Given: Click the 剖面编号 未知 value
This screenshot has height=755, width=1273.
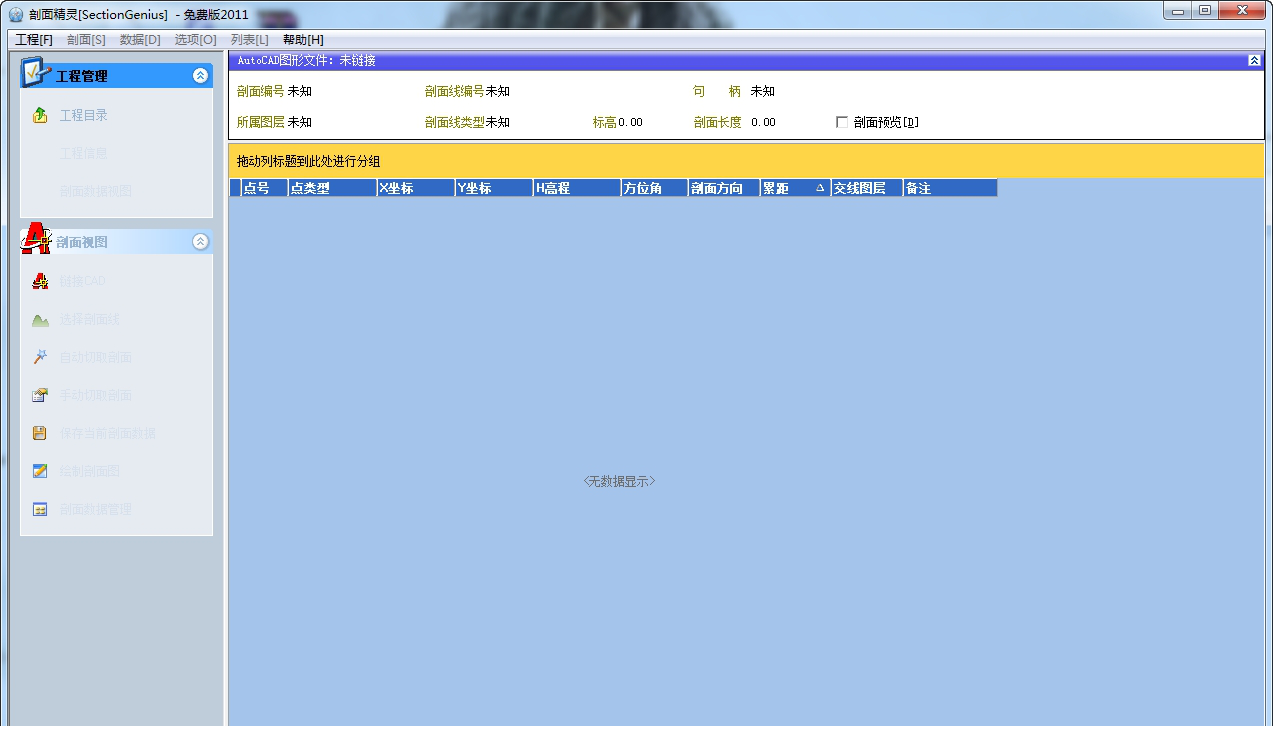Looking at the screenshot, I should coord(299,91).
